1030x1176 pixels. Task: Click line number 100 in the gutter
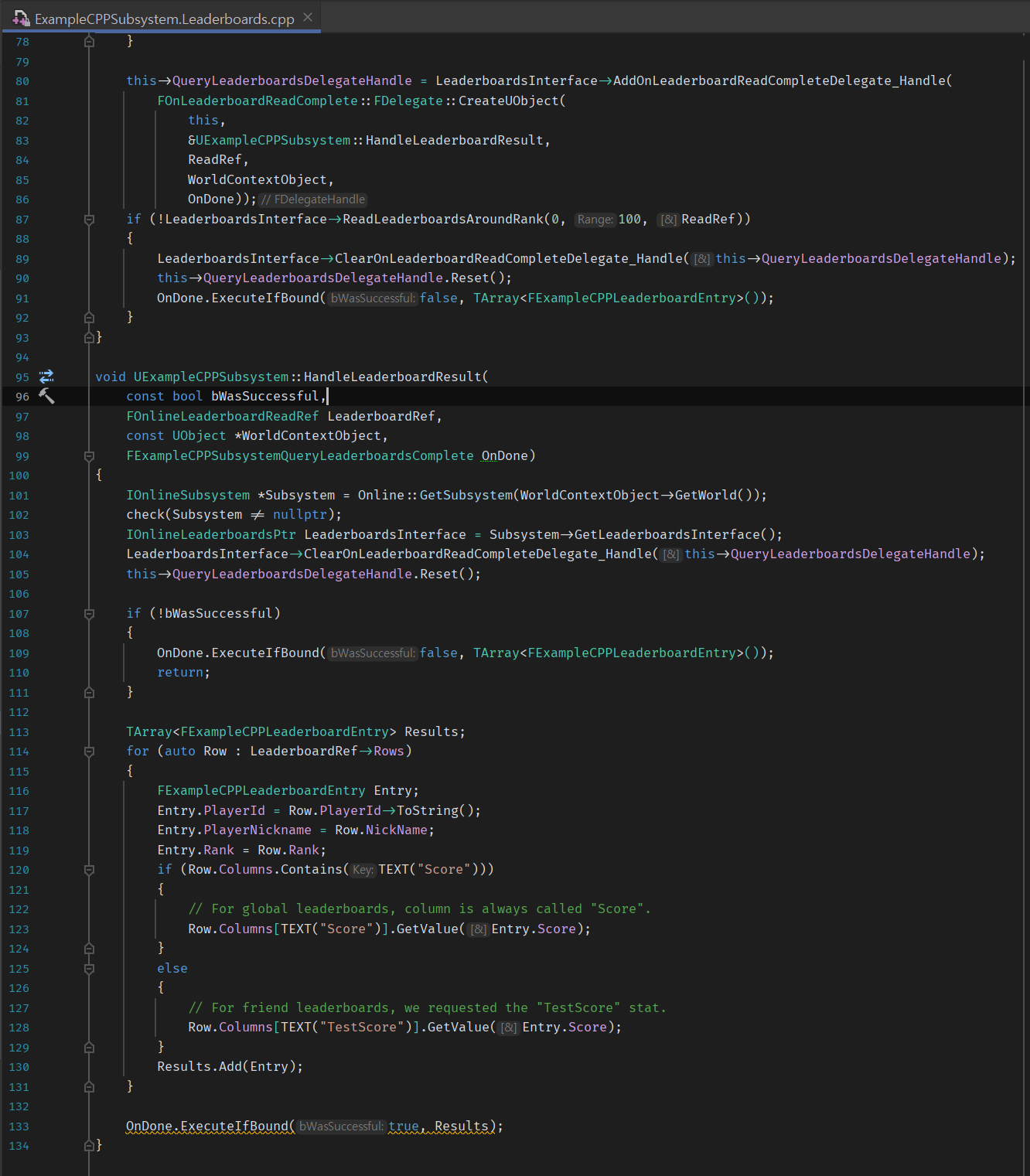[19, 476]
